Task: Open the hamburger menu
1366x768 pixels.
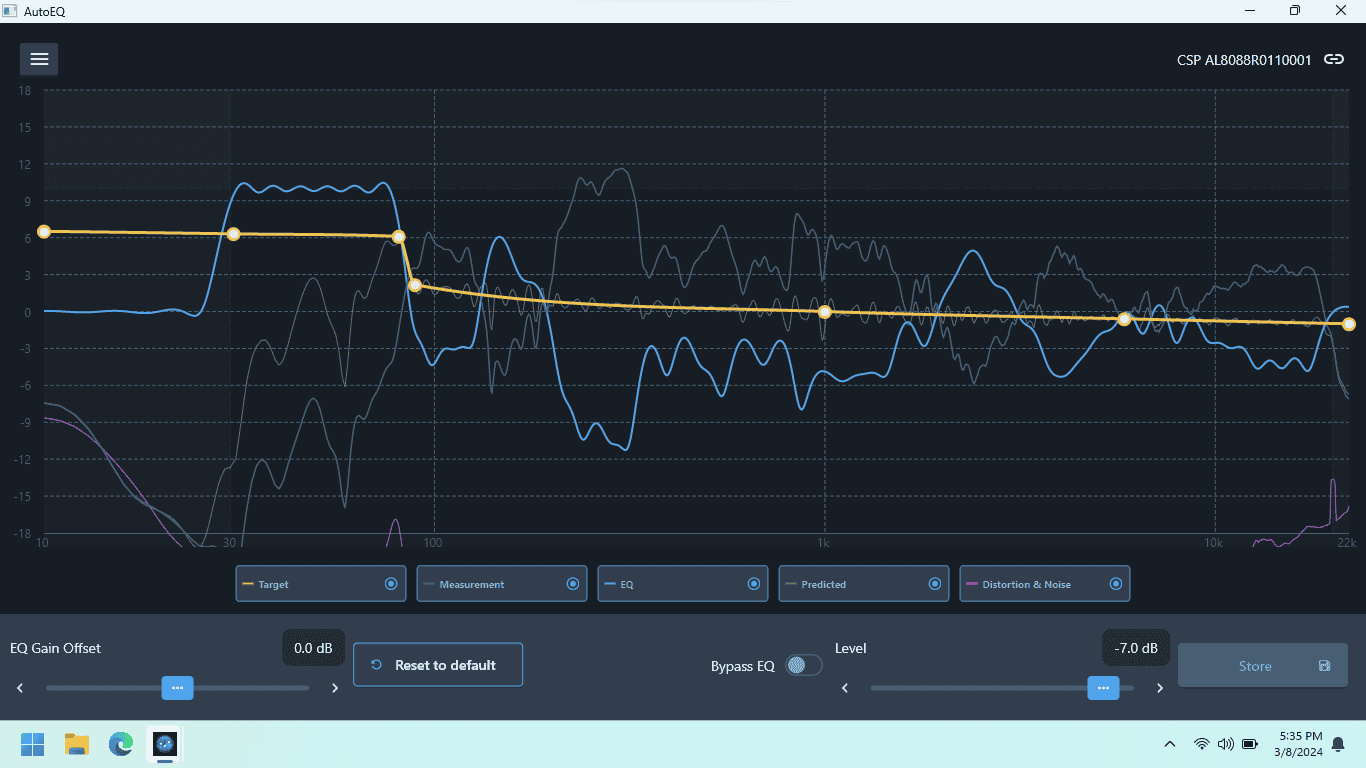Action: [39, 59]
